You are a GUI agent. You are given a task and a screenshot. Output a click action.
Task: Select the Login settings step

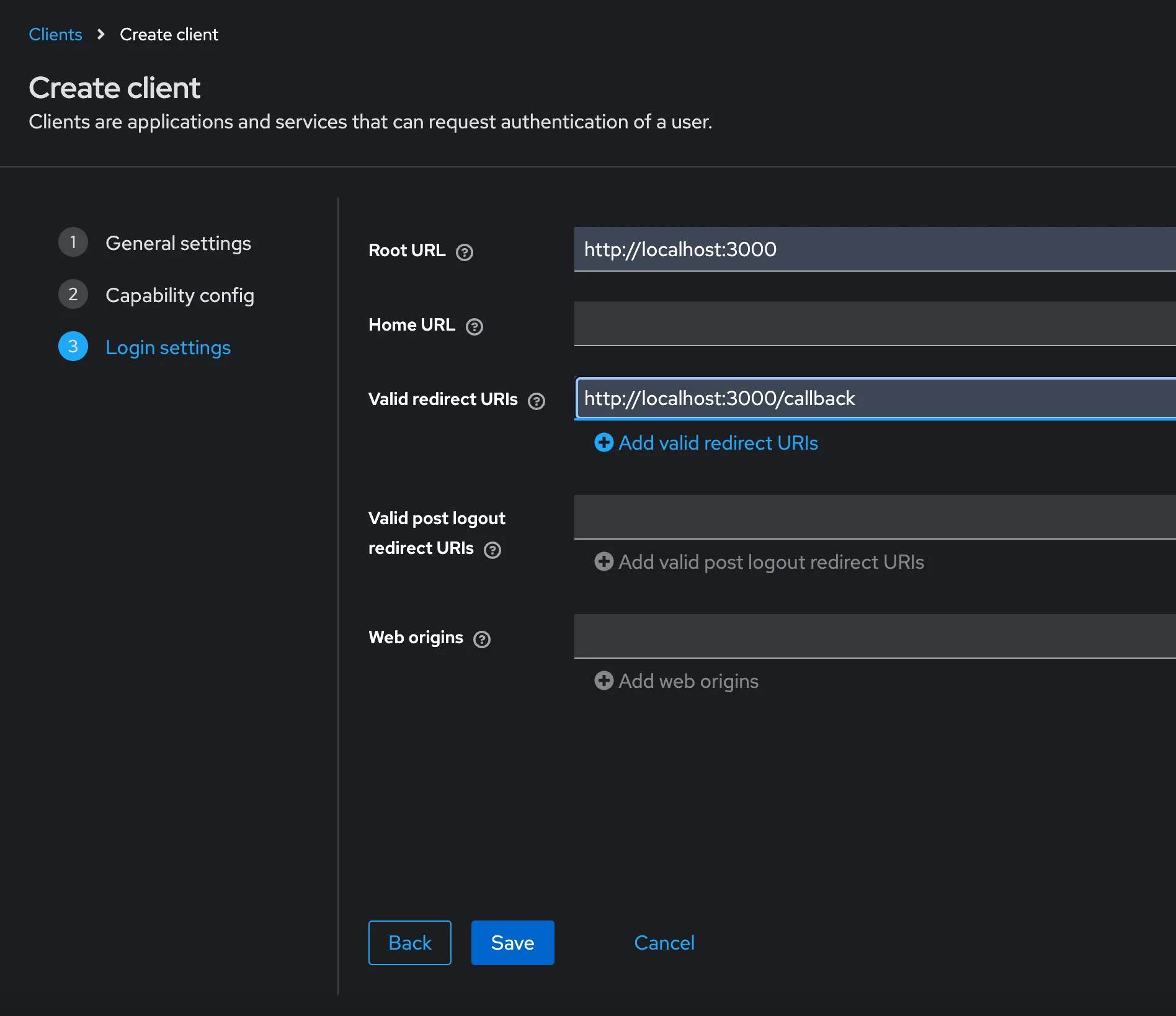click(167, 347)
